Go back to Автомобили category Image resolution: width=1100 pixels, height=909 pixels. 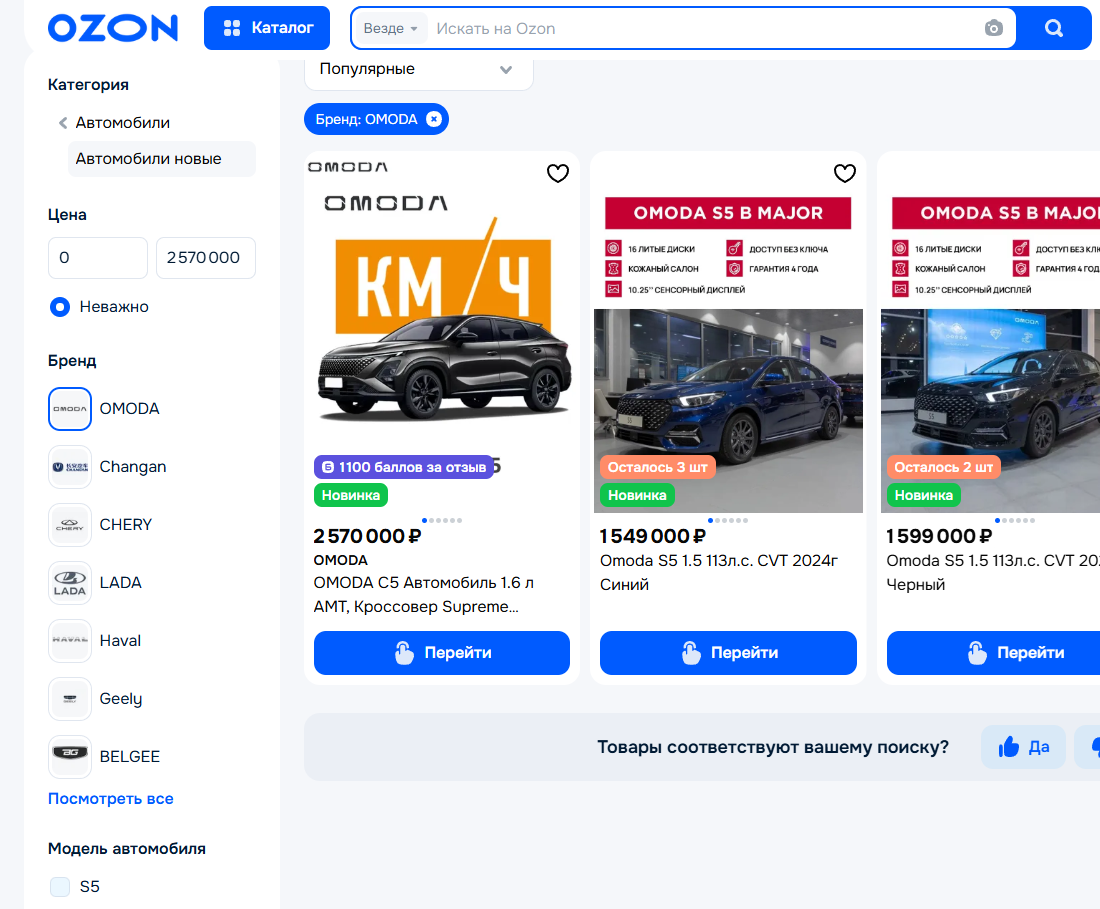pyautogui.click(x=123, y=123)
